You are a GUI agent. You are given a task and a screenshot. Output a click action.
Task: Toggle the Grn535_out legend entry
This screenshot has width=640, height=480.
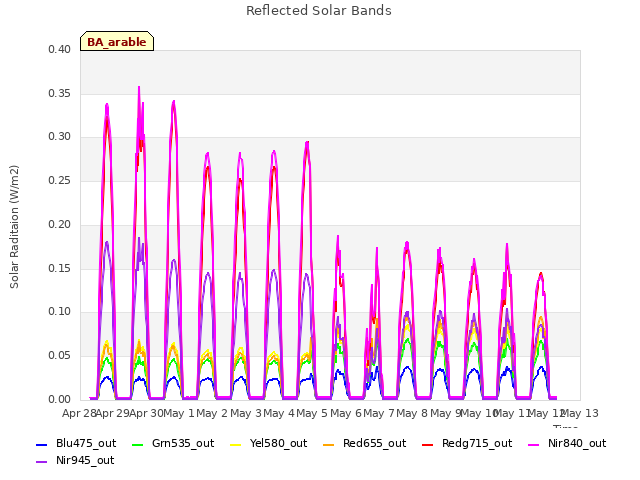[173, 443]
